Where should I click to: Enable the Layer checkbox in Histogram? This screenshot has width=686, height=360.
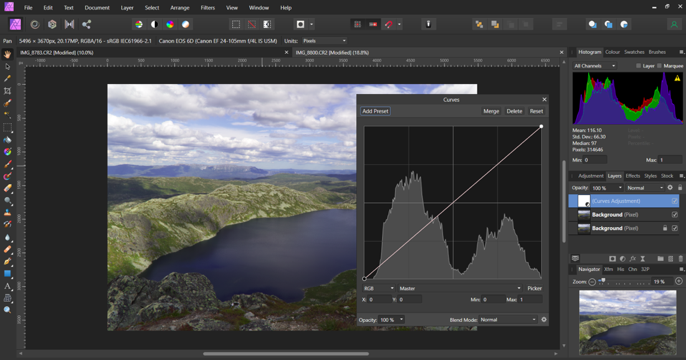pyautogui.click(x=638, y=66)
